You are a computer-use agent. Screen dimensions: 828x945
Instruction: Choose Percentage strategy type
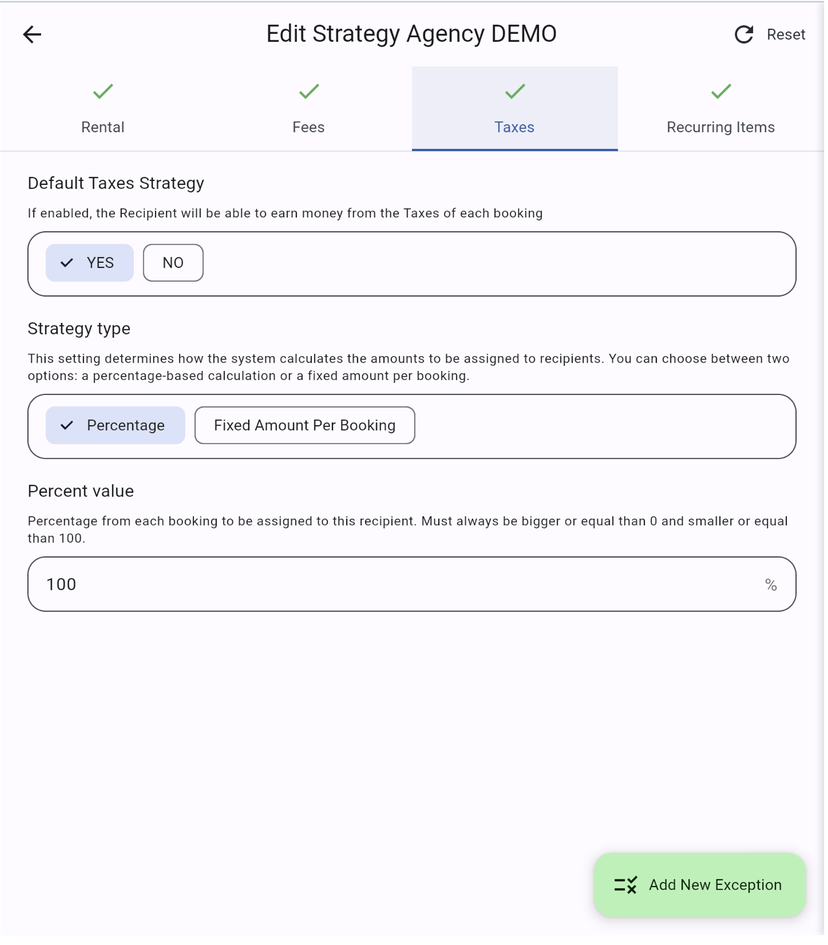(115, 426)
